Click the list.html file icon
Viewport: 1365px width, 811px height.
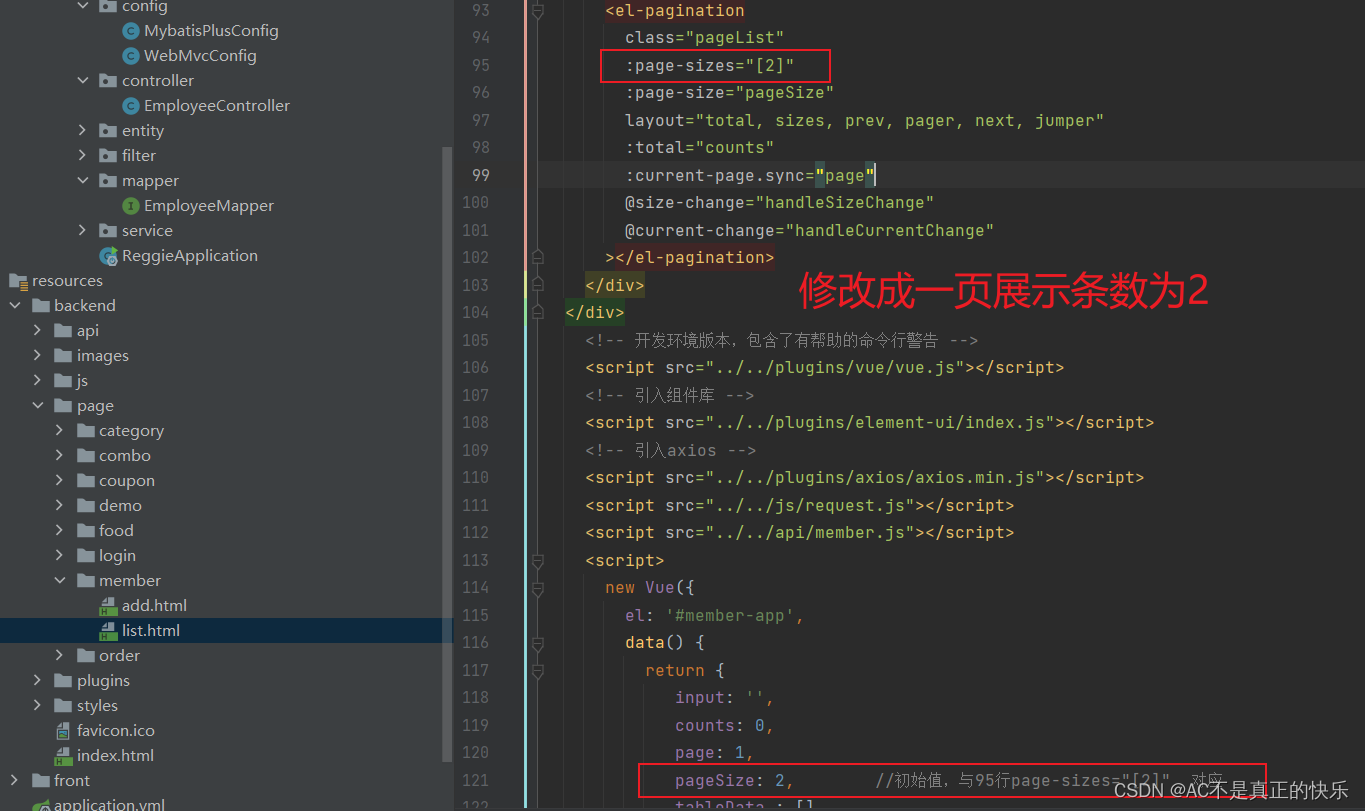pyautogui.click(x=108, y=631)
